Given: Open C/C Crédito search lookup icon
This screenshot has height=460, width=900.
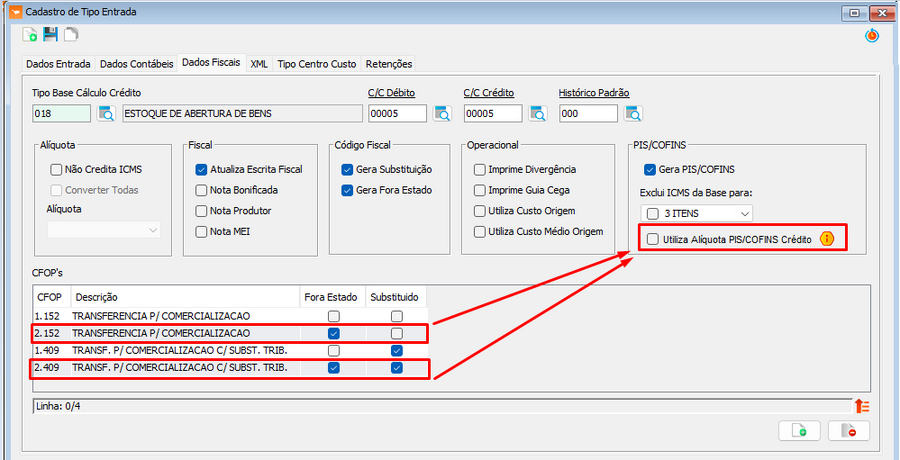Looking at the screenshot, I should [x=537, y=113].
